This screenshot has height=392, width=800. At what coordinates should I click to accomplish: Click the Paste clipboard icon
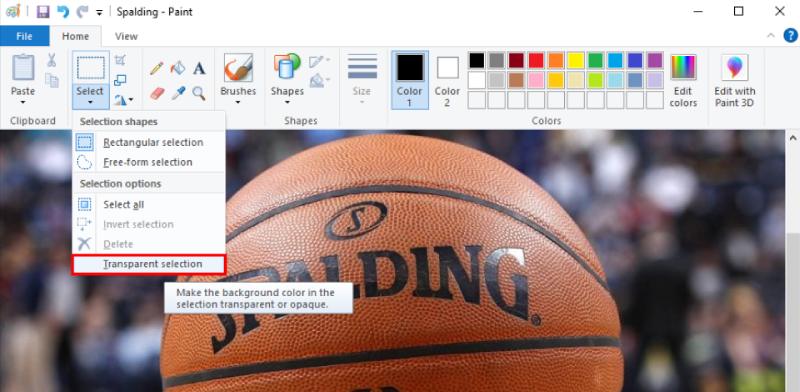pyautogui.click(x=23, y=67)
